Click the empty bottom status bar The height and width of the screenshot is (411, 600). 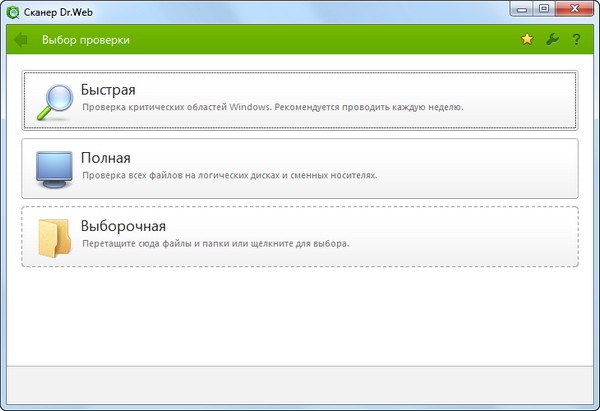(x=300, y=384)
